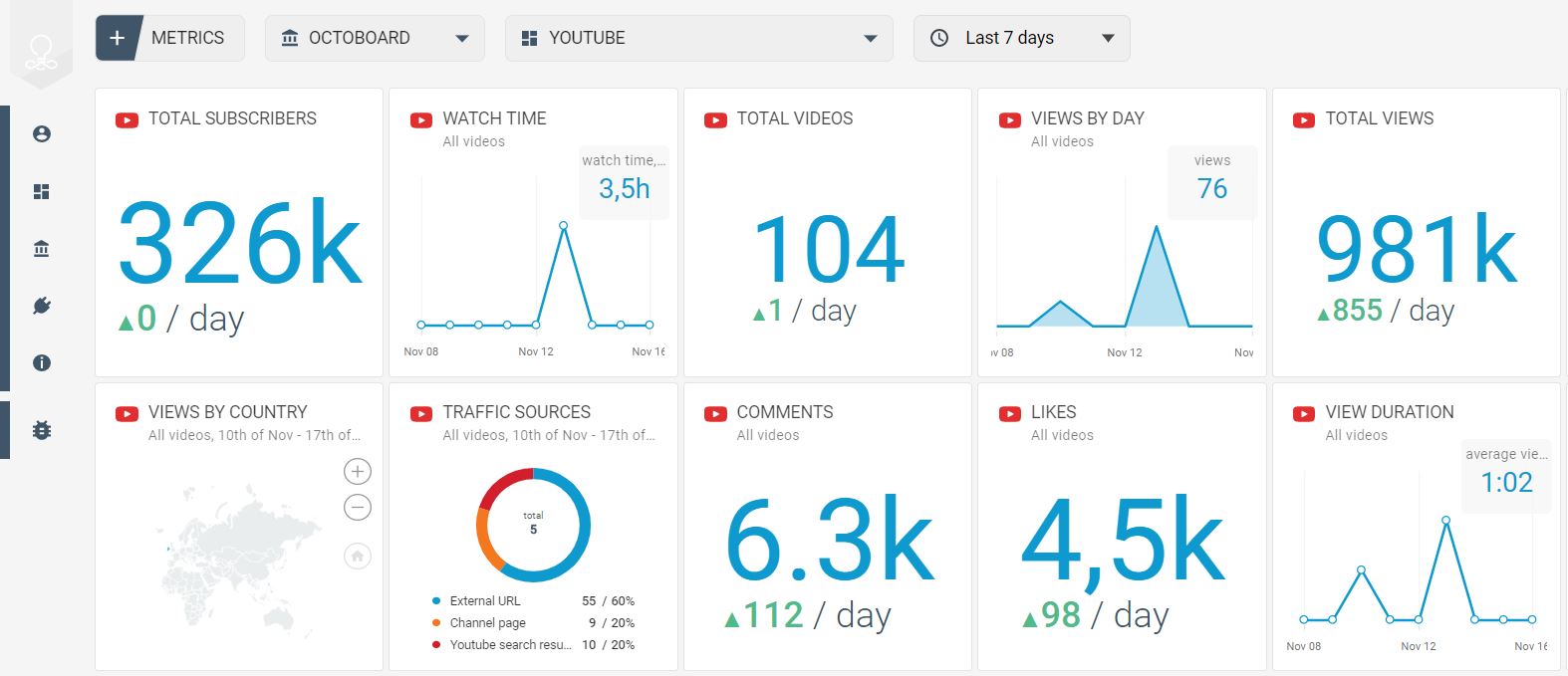The image size is (1568, 676).
Task: Click the watch time chart peak point
Action: pos(564,226)
